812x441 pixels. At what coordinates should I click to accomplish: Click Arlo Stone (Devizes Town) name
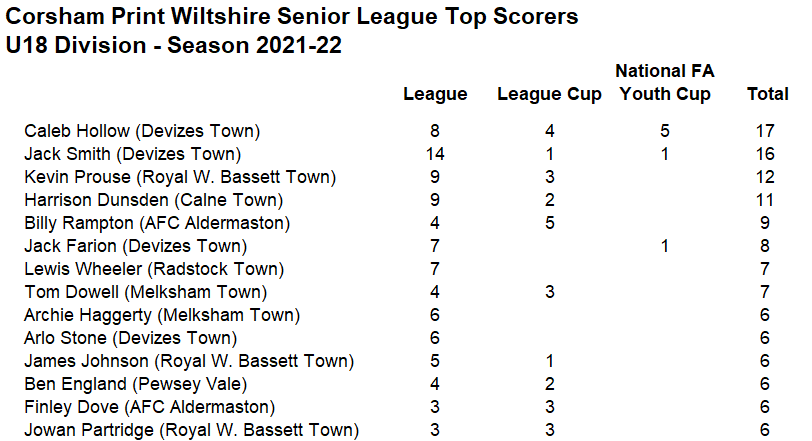[x=130, y=338]
